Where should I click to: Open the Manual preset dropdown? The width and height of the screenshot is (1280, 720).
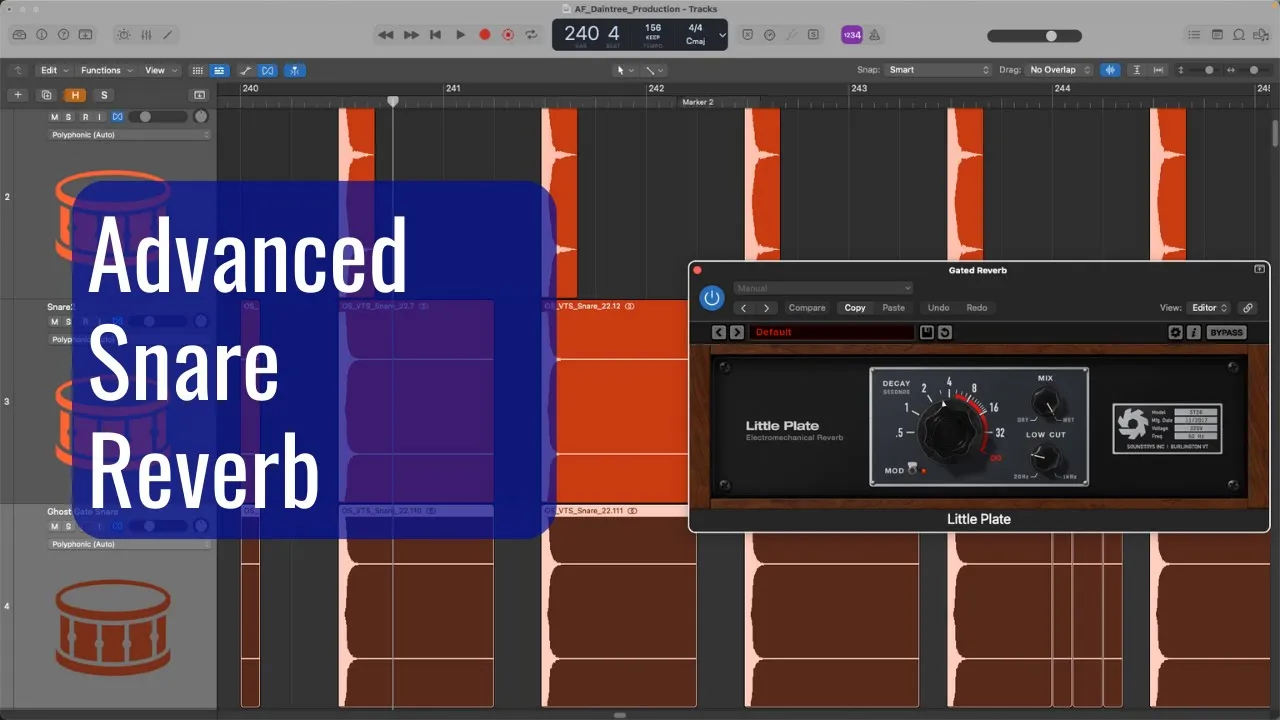click(823, 288)
